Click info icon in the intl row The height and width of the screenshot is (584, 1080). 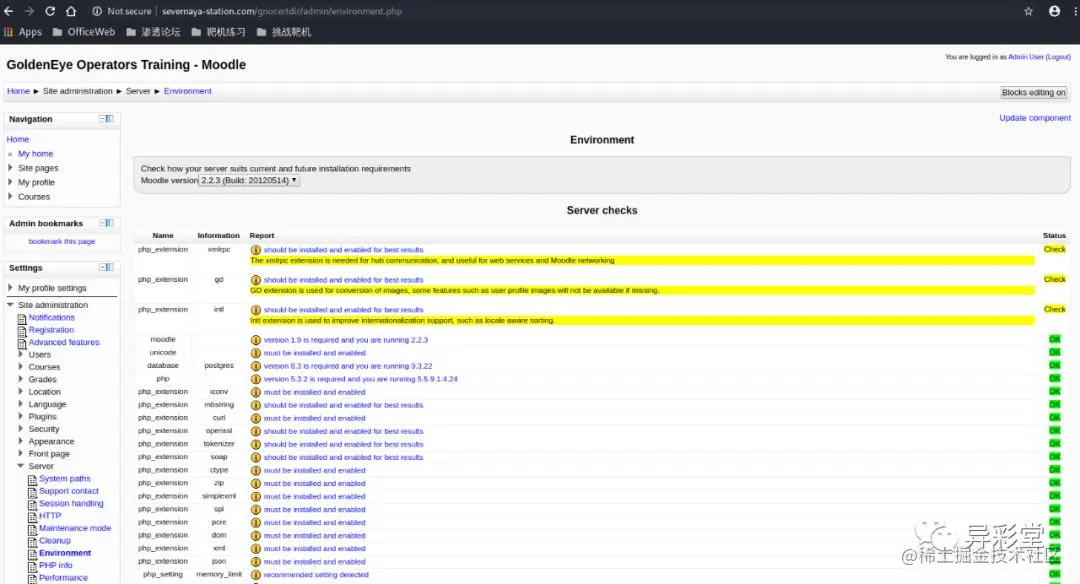point(256,310)
